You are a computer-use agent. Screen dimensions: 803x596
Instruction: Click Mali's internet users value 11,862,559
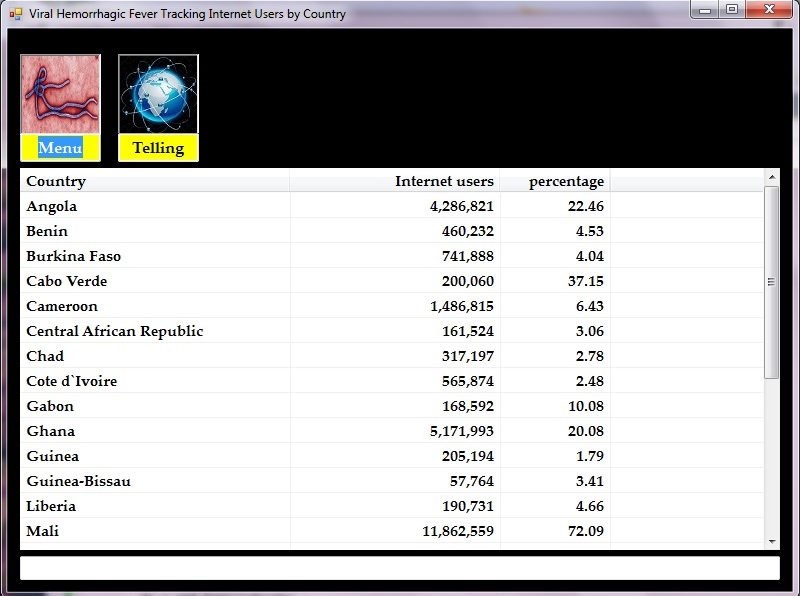[458, 531]
